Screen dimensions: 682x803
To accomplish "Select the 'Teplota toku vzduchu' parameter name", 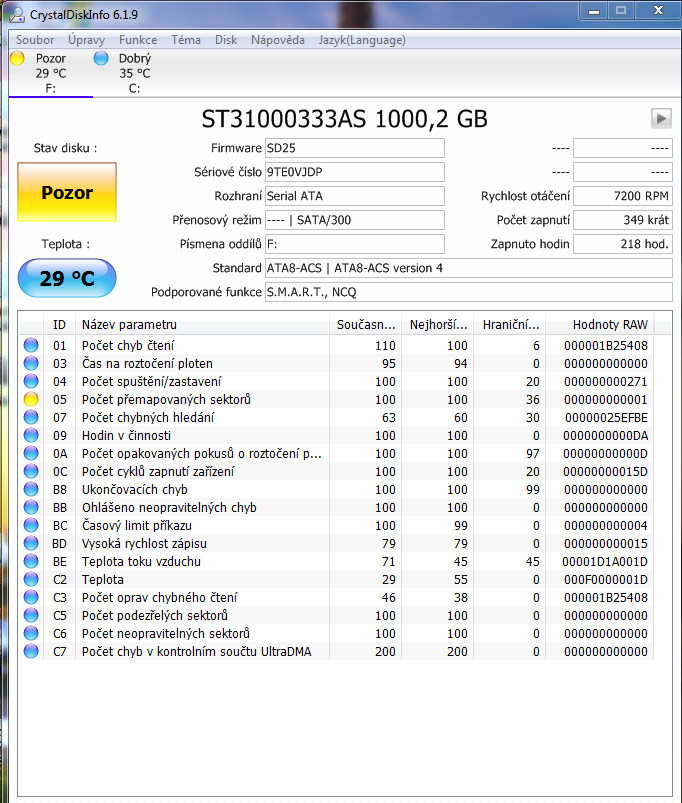I will pos(141,561).
